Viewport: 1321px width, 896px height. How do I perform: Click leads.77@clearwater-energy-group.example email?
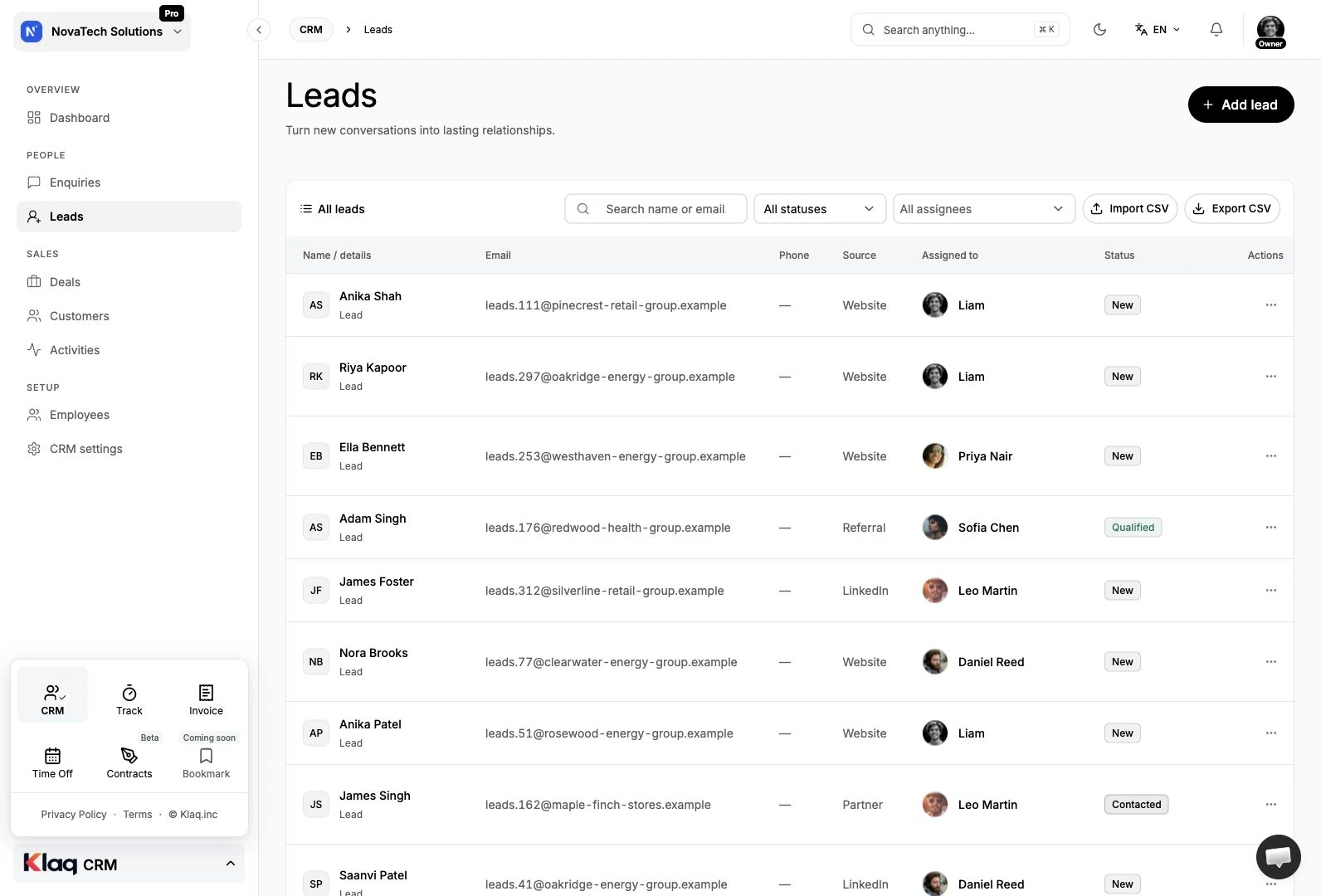pos(611,662)
